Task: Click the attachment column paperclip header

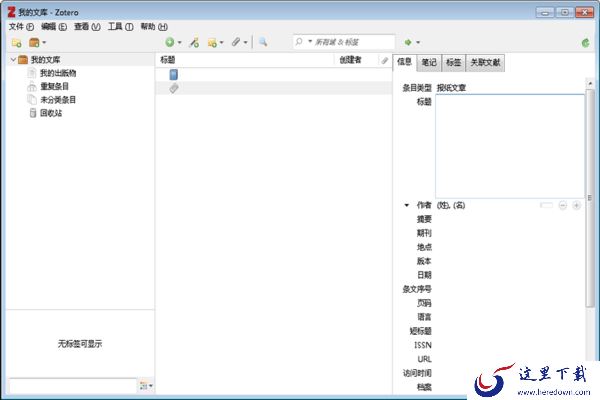Action: pyautogui.click(x=385, y=60)
